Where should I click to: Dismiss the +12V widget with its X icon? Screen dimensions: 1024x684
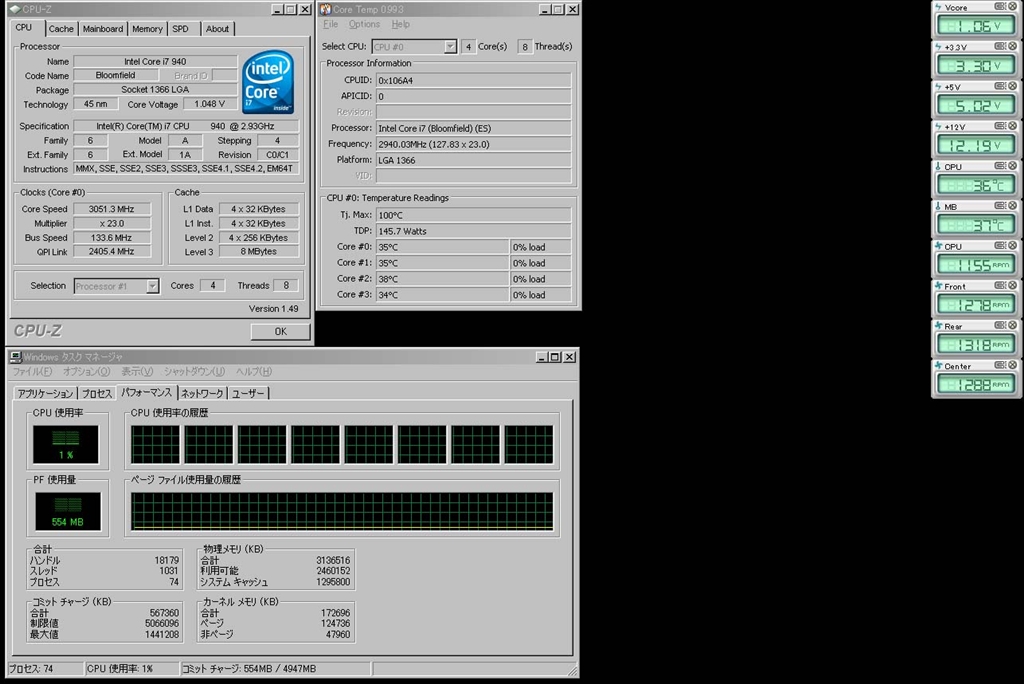point(1012,126)
